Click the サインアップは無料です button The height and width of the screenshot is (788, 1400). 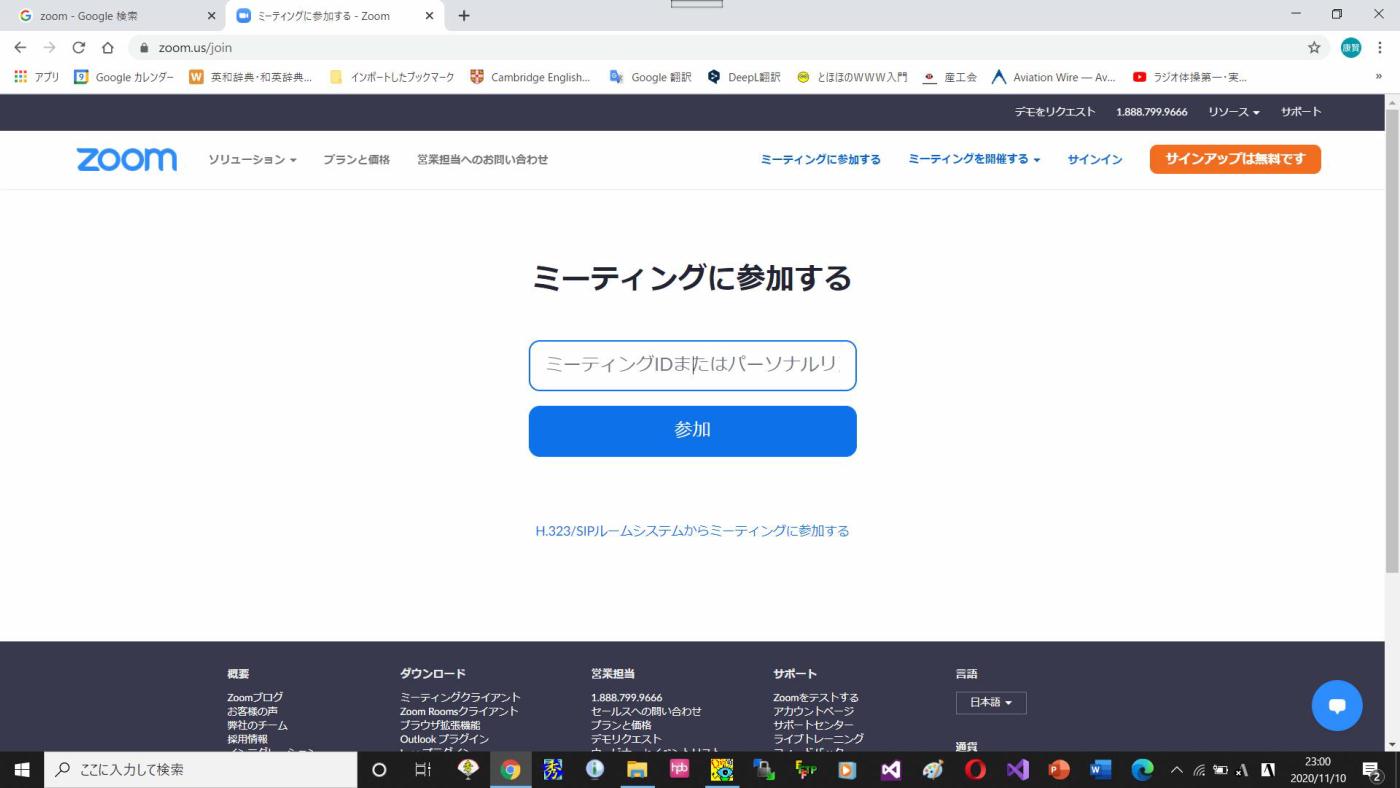1235,159
